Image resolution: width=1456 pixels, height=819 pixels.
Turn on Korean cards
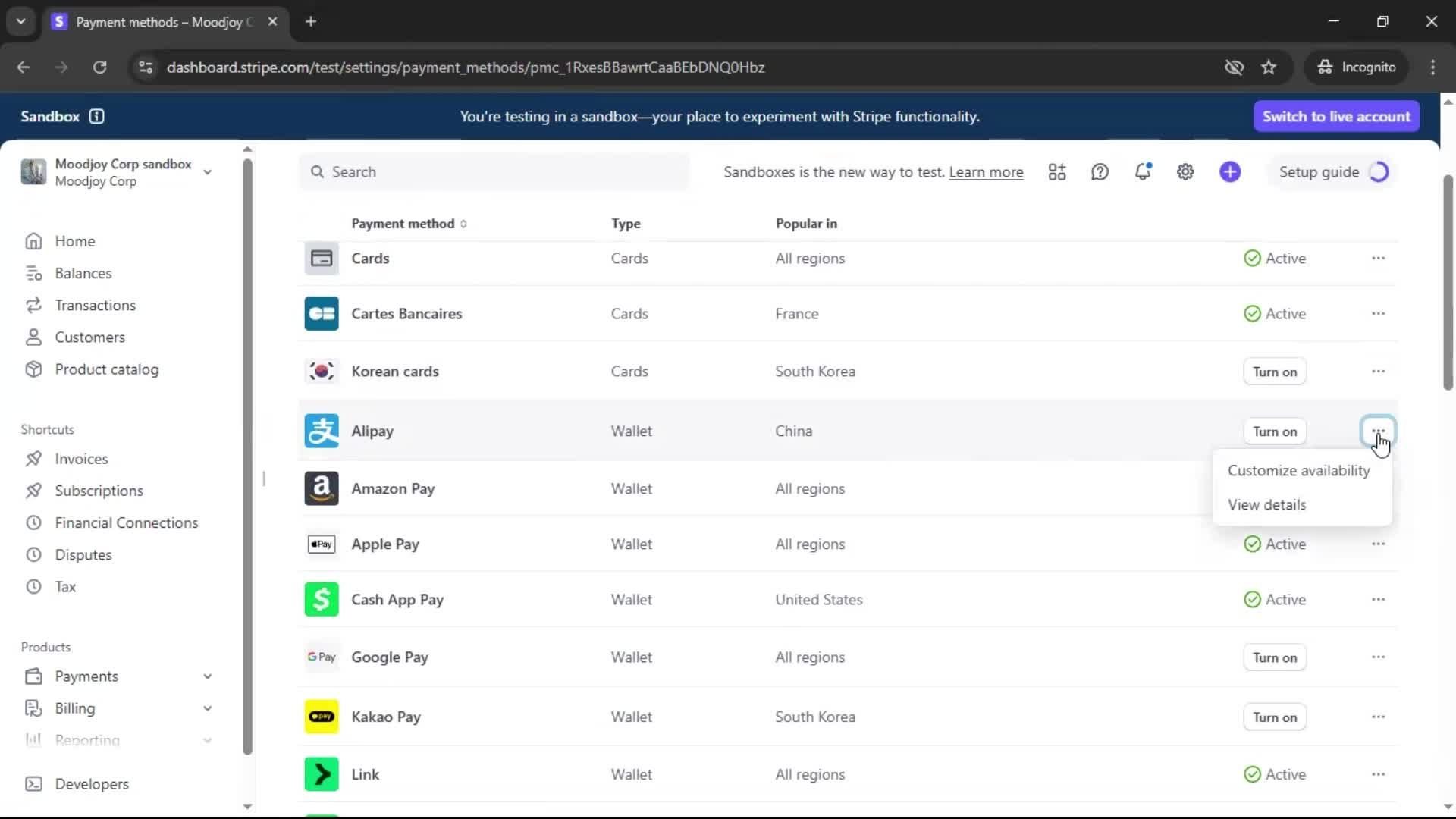point(1275,372)
